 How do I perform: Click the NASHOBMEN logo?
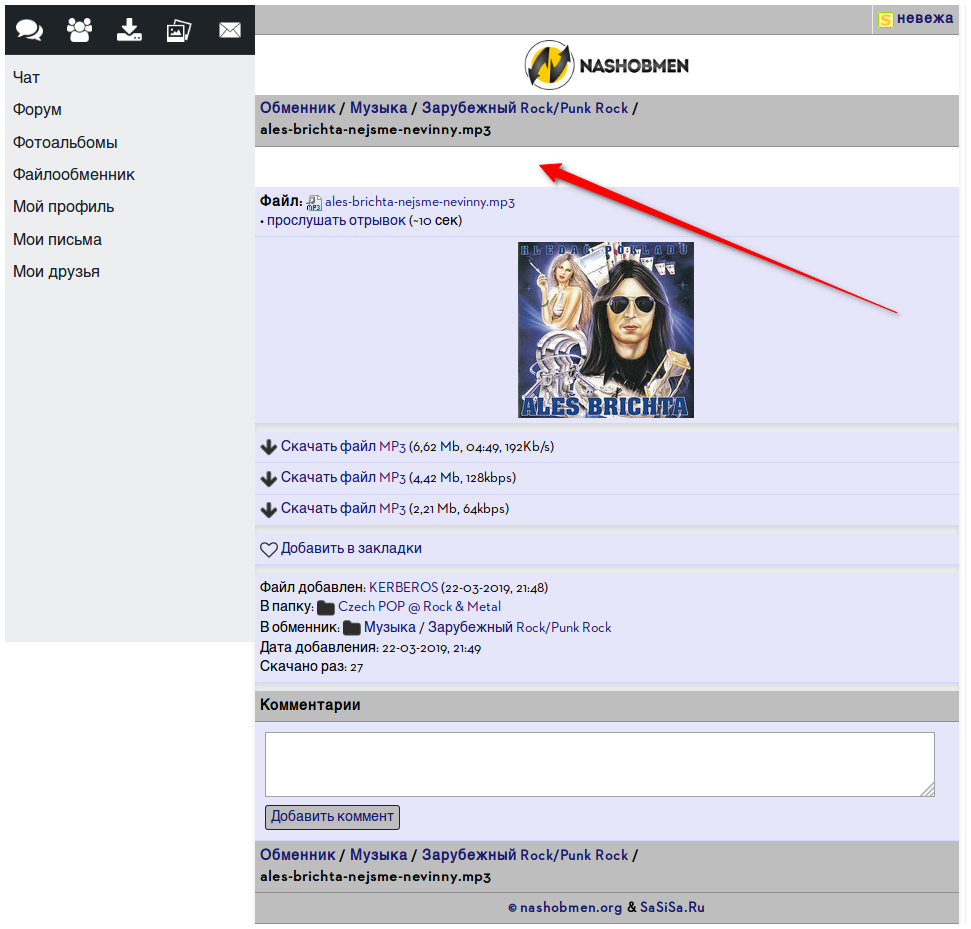(x=606, y=64)
